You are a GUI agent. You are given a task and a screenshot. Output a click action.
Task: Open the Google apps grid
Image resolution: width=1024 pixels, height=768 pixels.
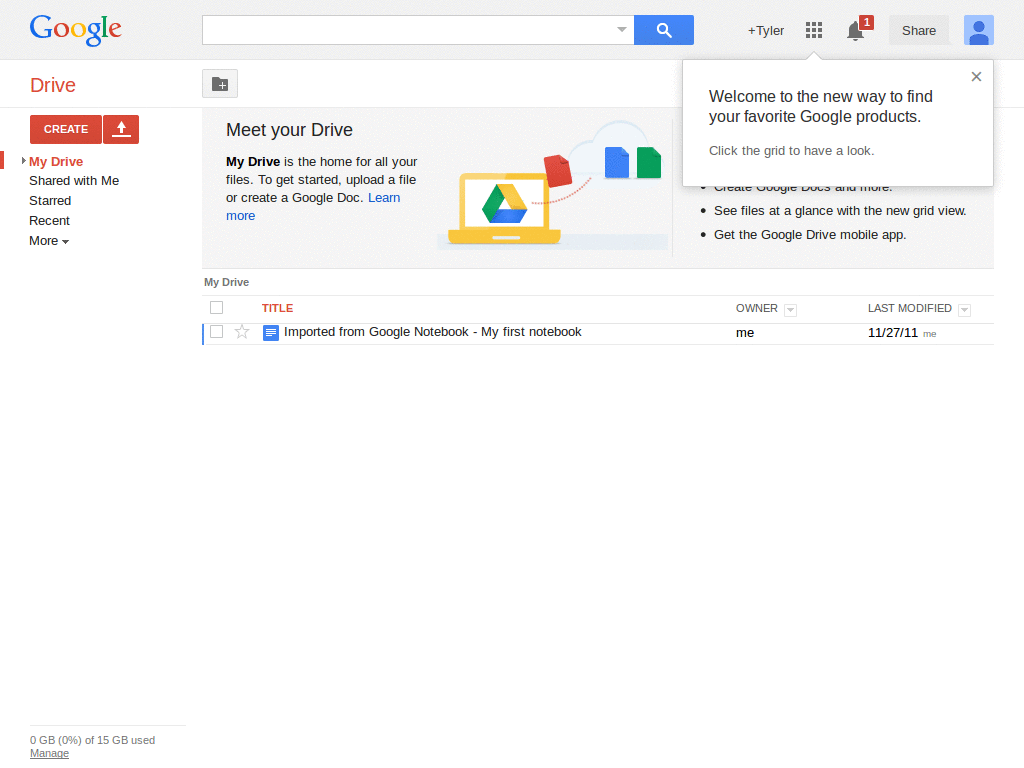(x=813, y=30)
